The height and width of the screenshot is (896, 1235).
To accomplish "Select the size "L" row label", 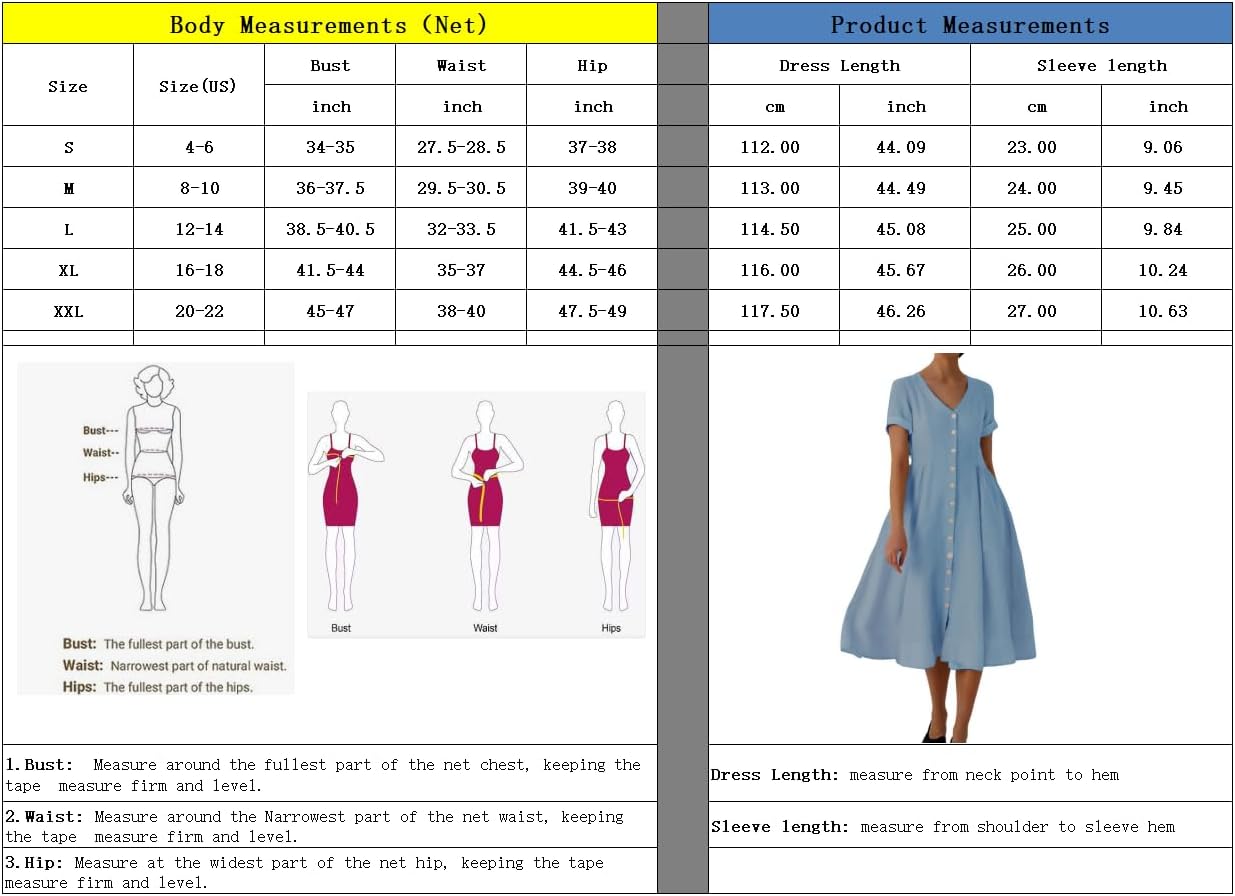I will click(x=68, y=229).
